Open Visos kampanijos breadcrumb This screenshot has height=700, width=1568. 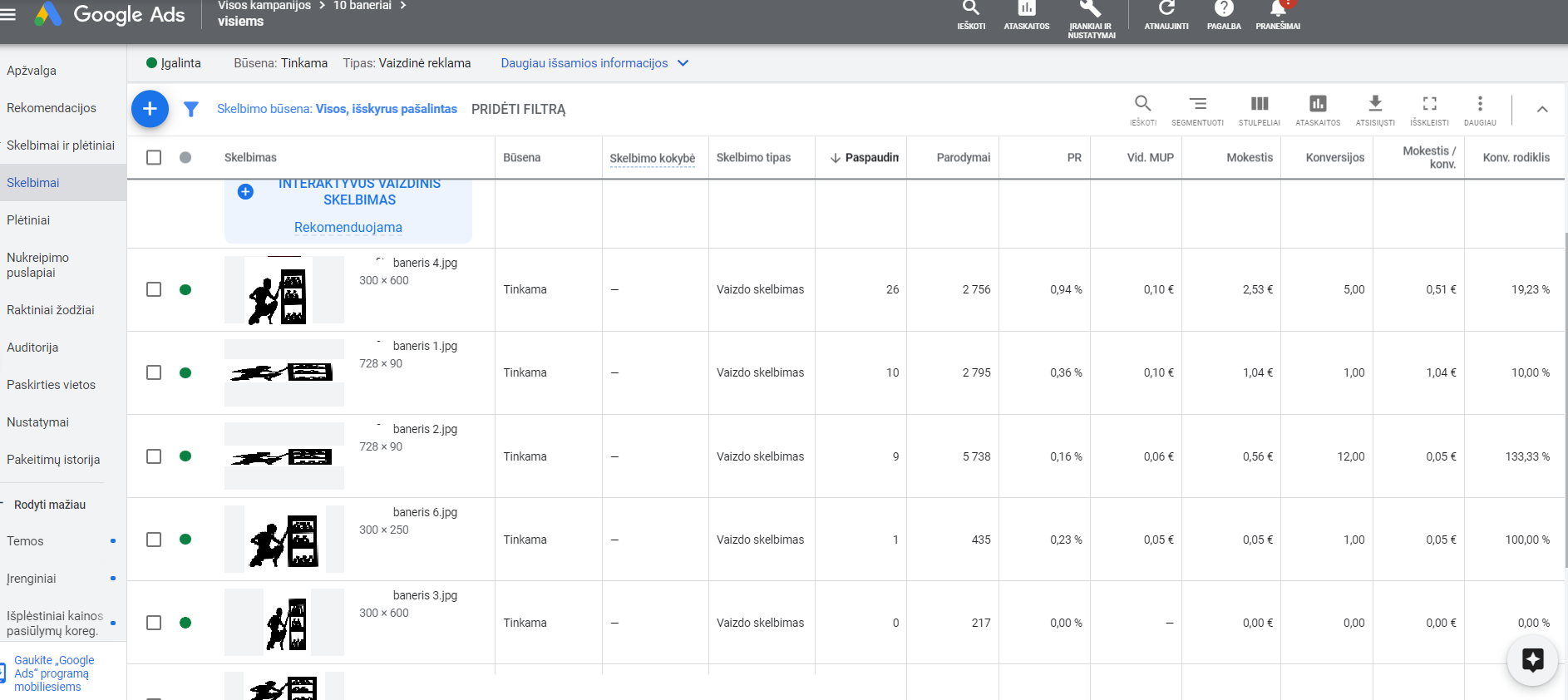pos(264,6)
